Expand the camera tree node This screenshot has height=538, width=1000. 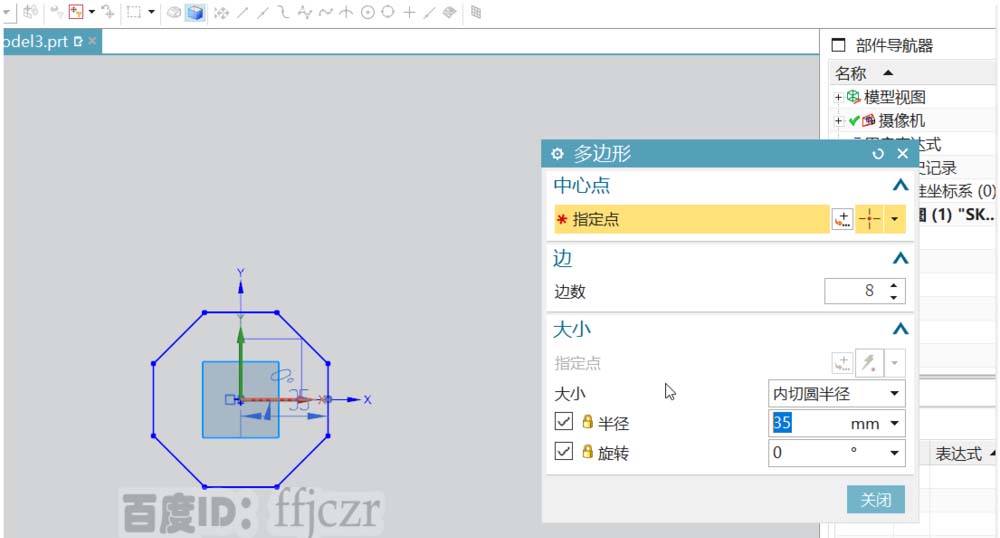pyautogui.click(x=838, y=121)
